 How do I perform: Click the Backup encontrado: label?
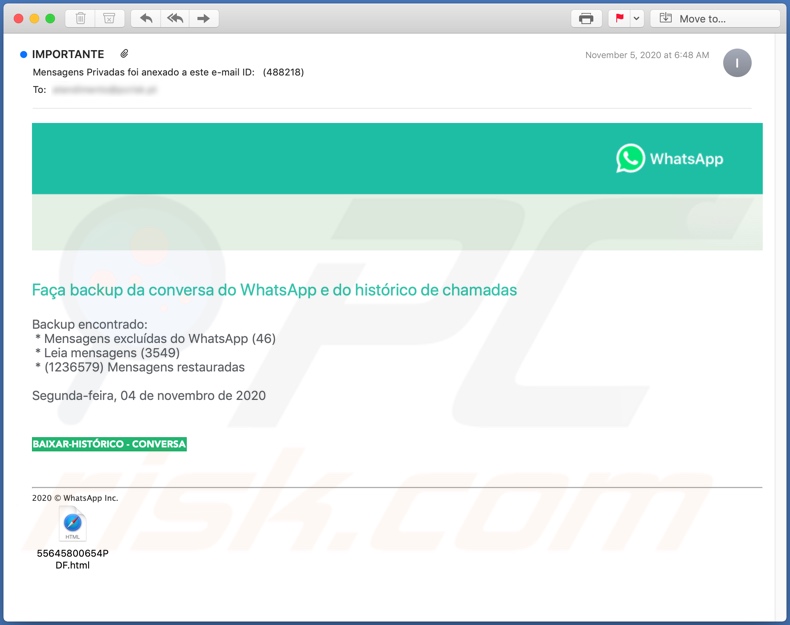click(x=90, y=324)
